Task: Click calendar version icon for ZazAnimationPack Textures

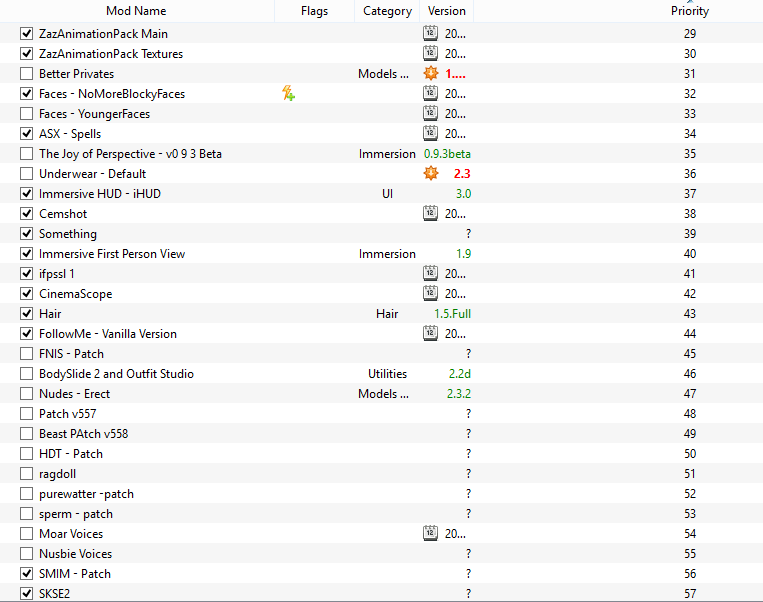Action: coord(430,53)
